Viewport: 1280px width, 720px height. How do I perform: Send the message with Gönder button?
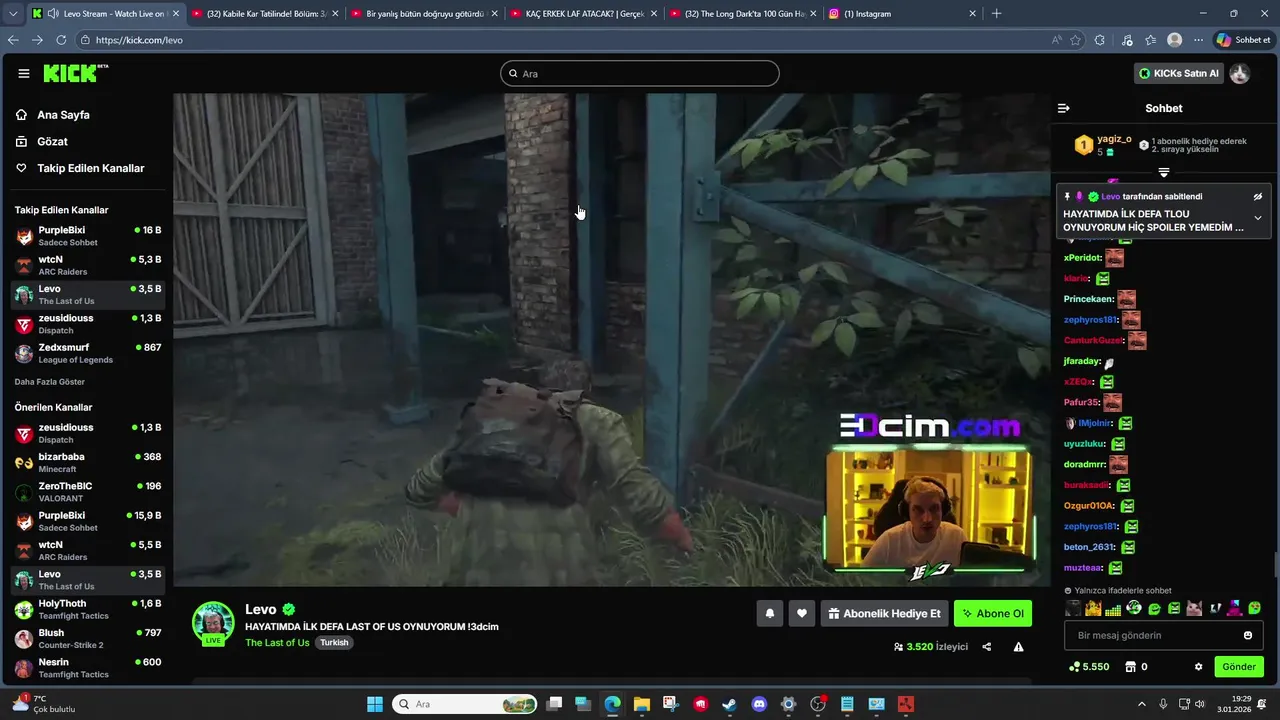[x=1239, y=667]
